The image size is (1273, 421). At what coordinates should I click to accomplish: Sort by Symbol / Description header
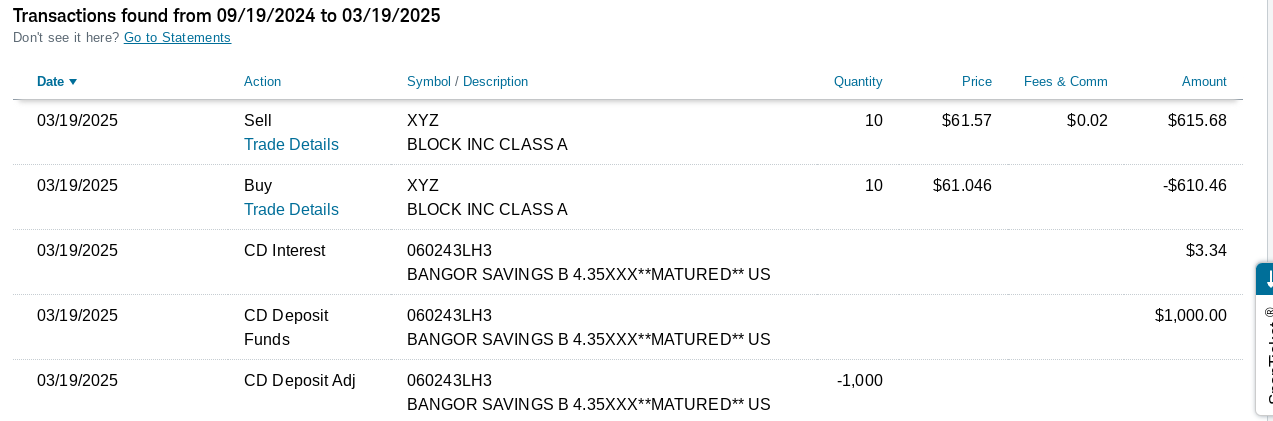point(467,82)
